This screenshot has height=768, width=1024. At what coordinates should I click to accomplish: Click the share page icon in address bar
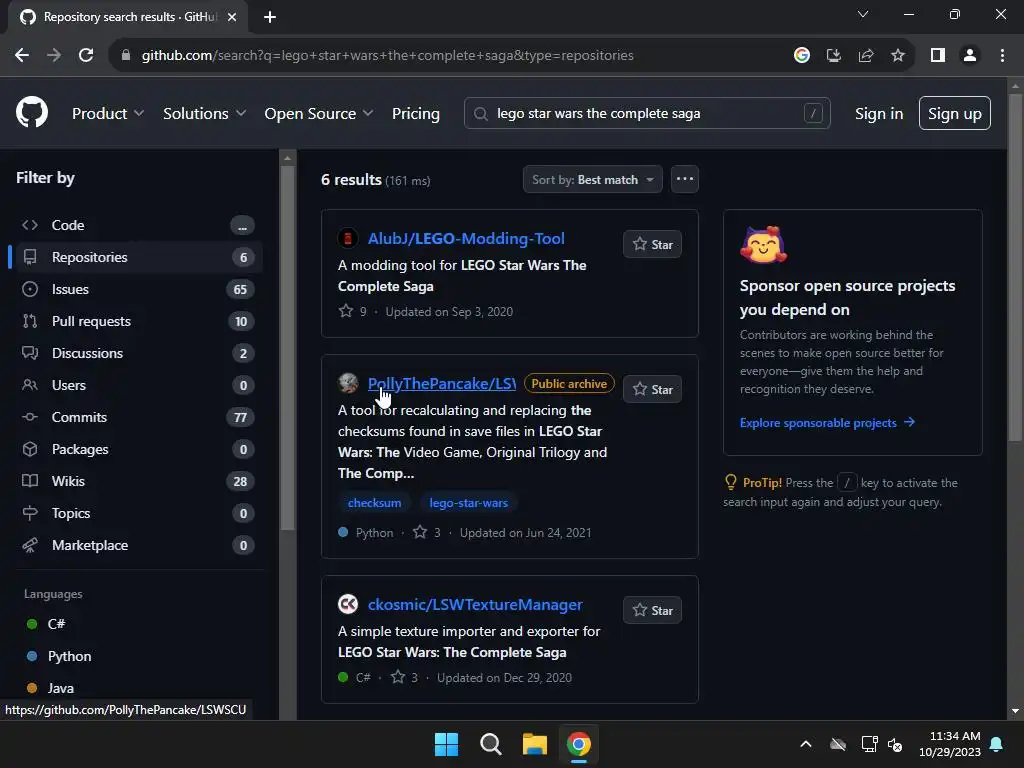coord(866,56)
